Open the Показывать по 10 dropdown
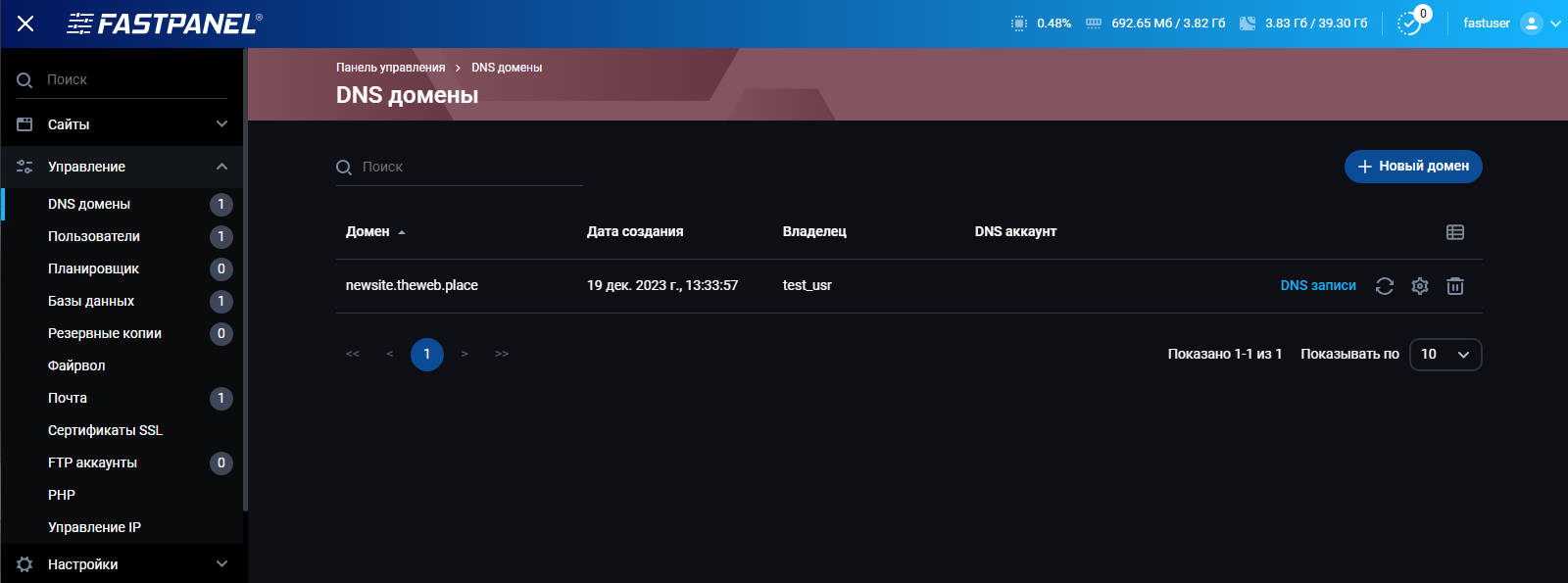 click(x=1445, y=355)
